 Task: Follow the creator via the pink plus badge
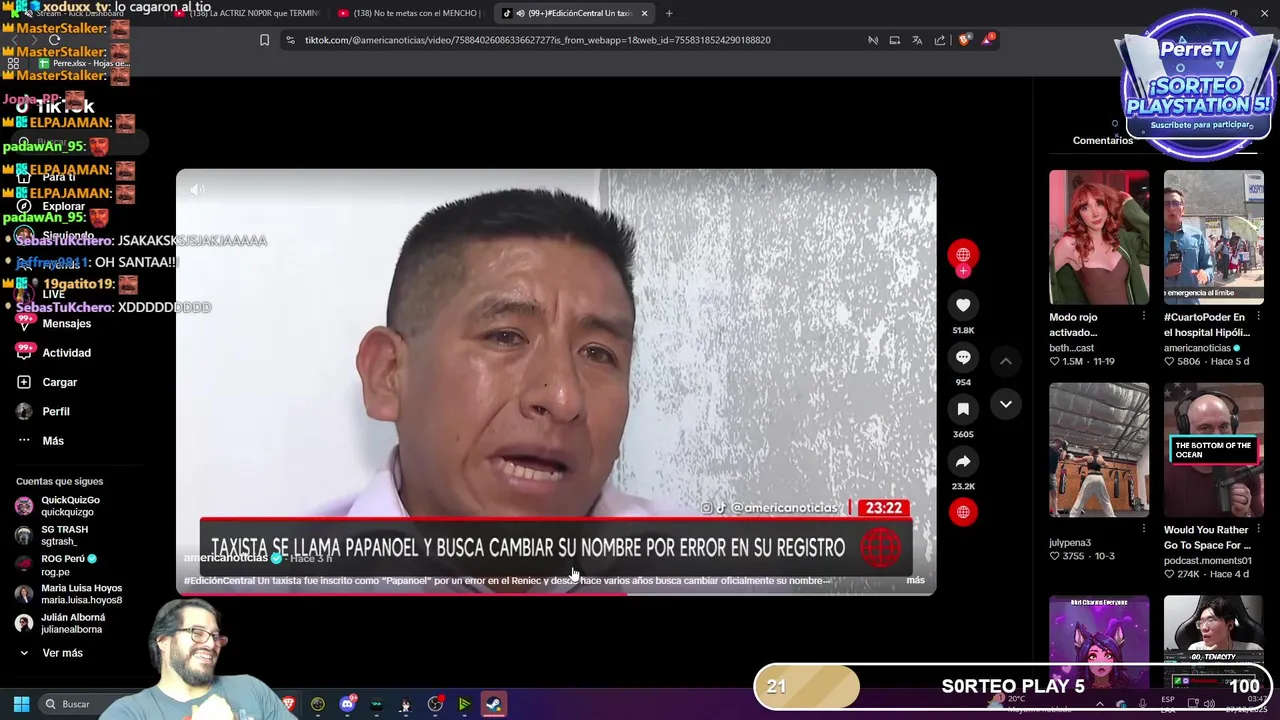pos(963,271)
